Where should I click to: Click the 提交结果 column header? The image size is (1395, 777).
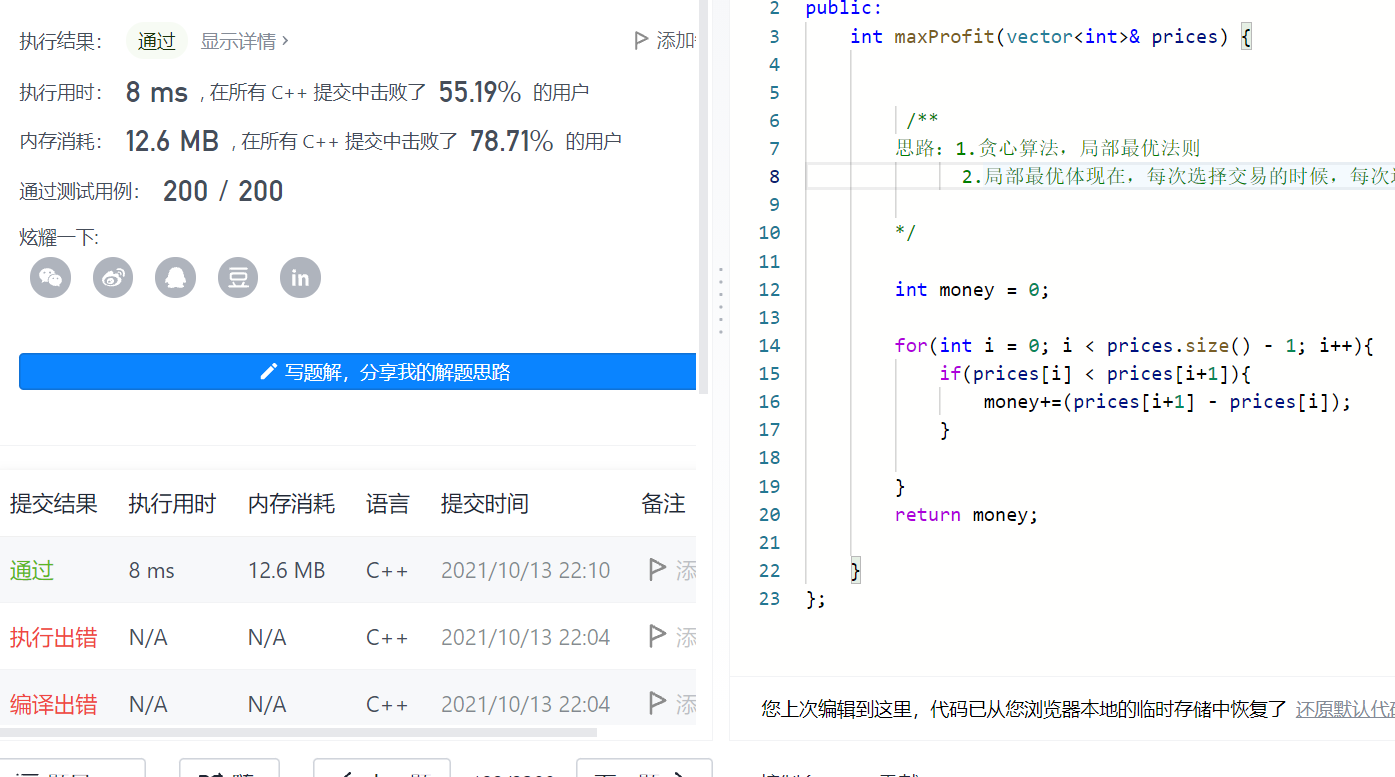coord(54,503)
